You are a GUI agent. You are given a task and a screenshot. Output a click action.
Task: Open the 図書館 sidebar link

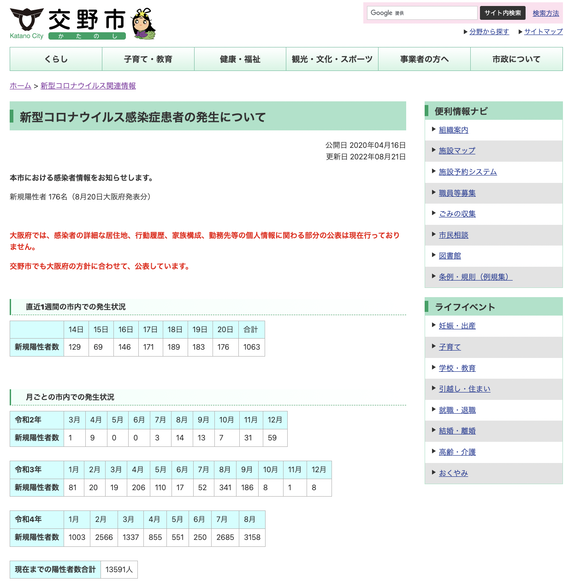click(x=450, y=256)
